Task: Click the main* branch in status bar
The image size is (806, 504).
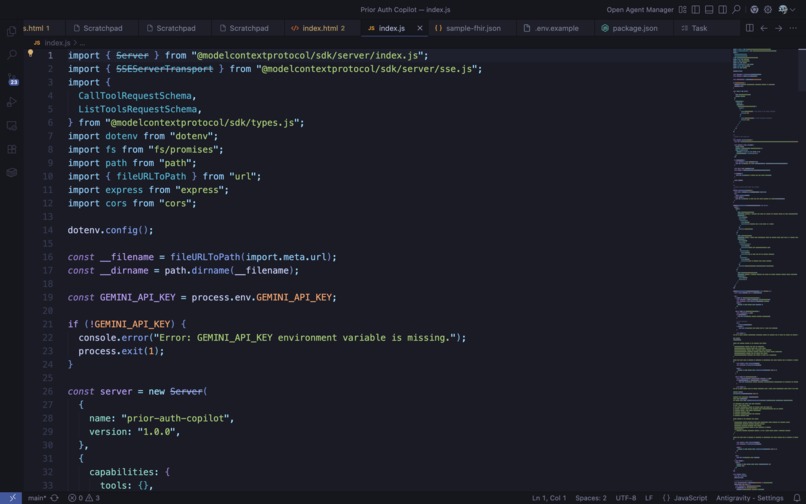Action: point(36,498)
